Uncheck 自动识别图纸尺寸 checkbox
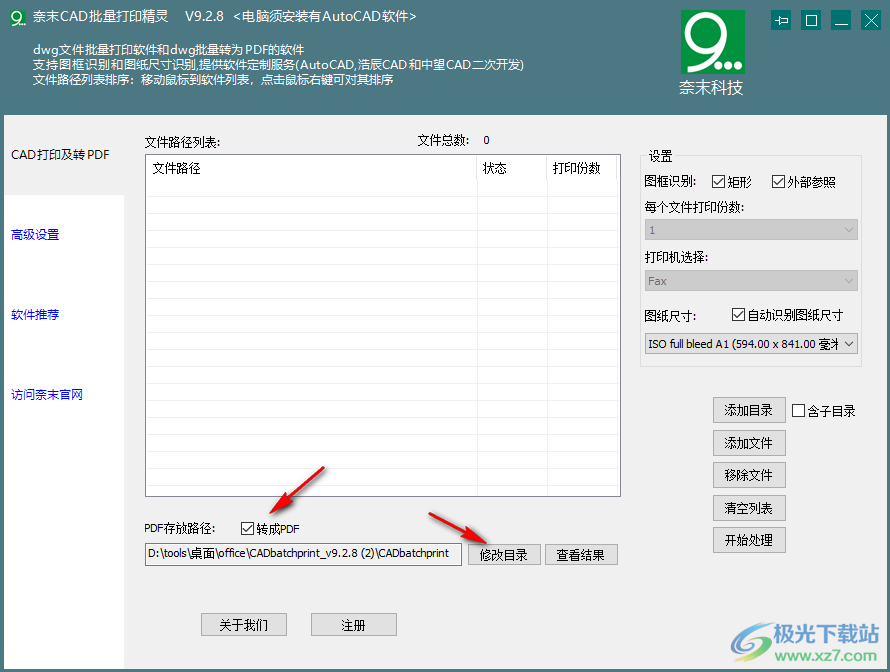The height and width of the screenshot is (672, 890). coord(738,314)
